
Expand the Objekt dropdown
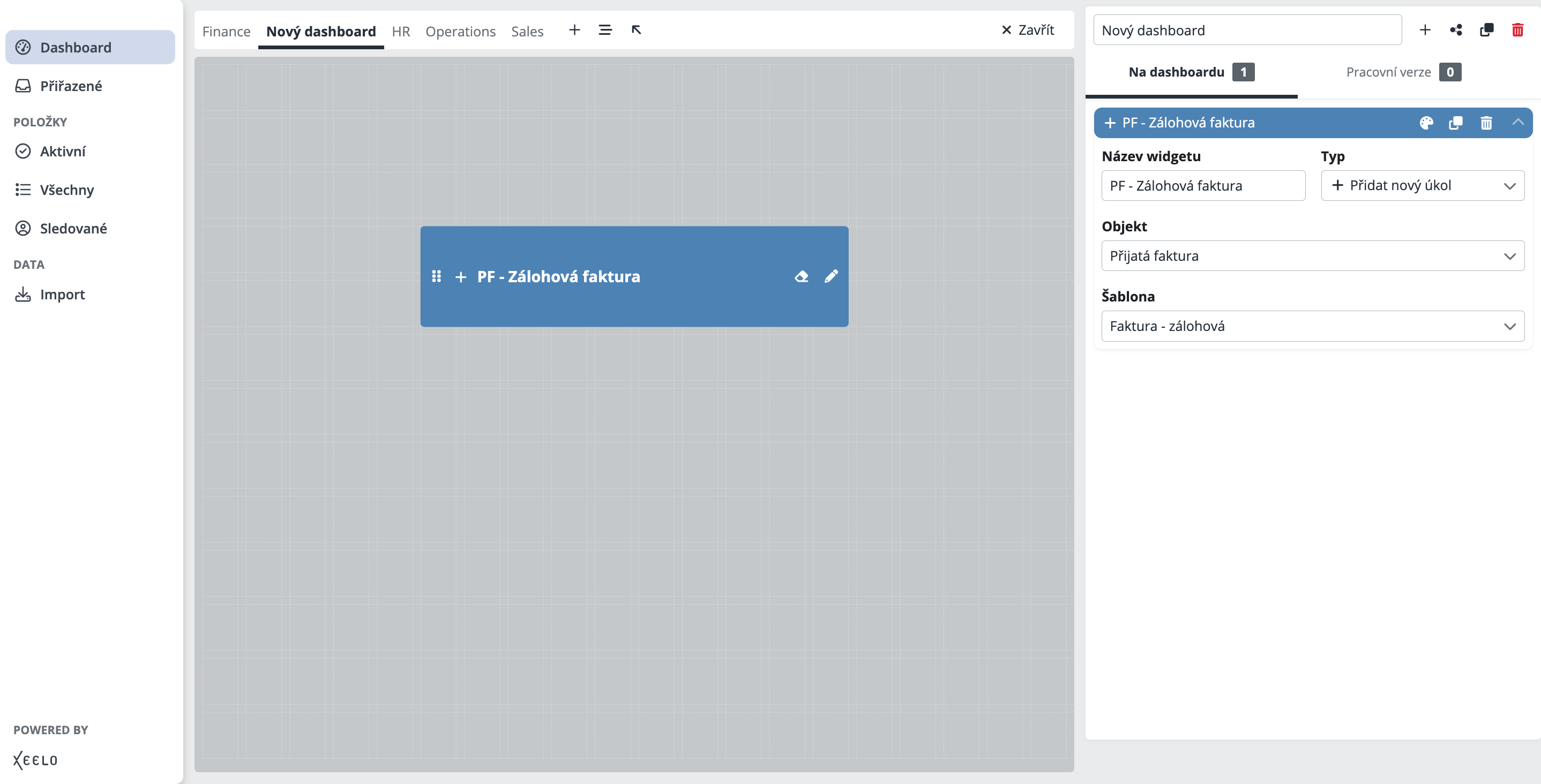coord(1313,256)
